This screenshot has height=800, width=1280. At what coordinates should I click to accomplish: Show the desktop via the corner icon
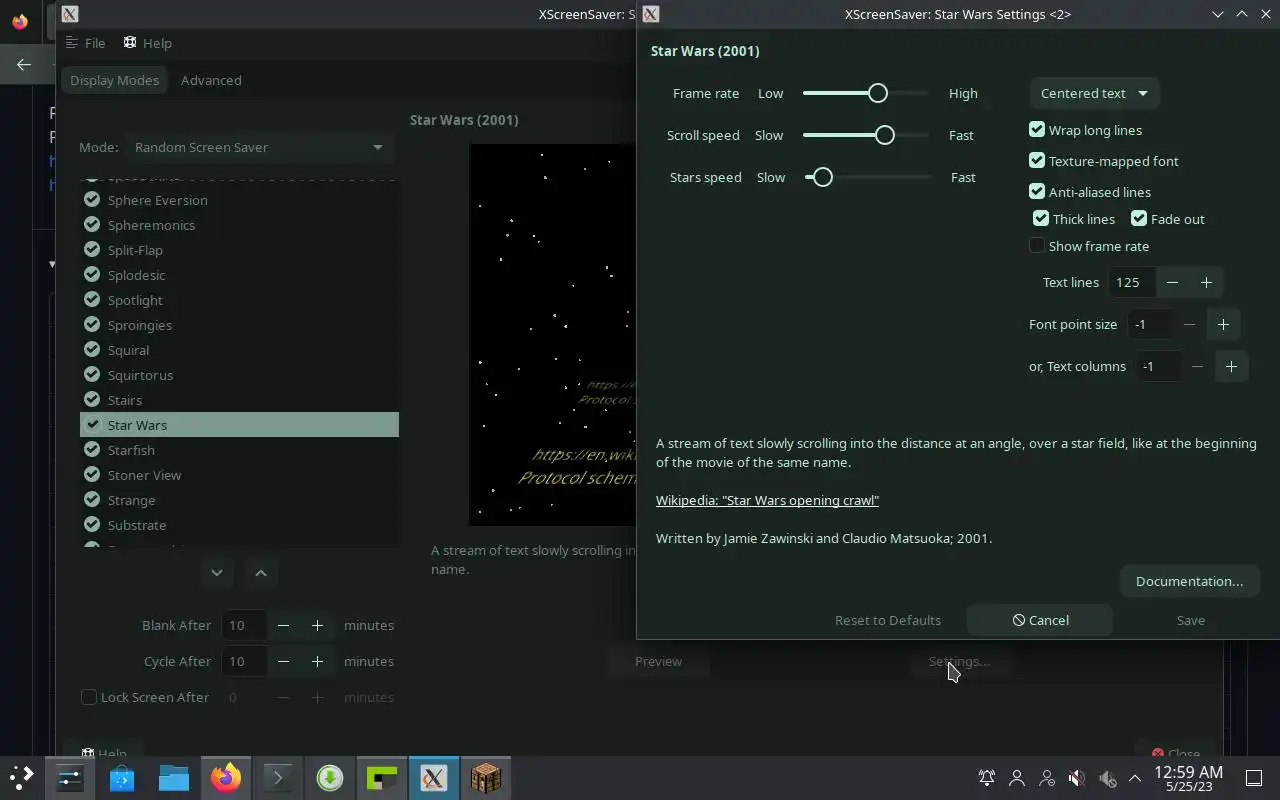1254,777
